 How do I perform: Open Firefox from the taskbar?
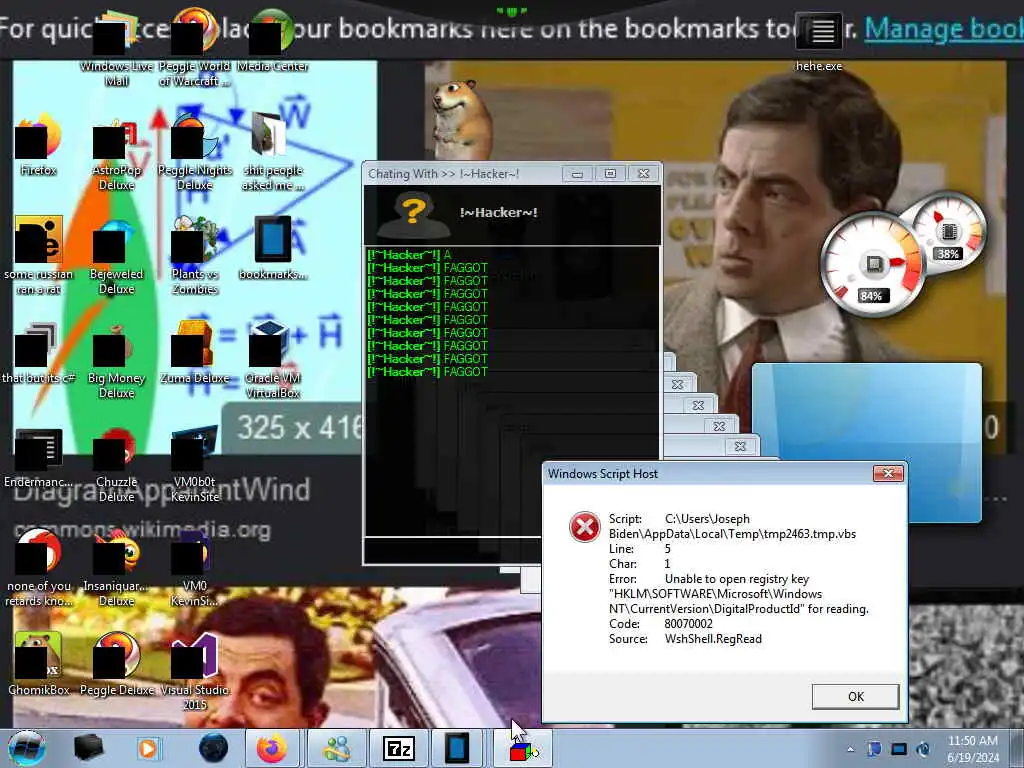272,748
